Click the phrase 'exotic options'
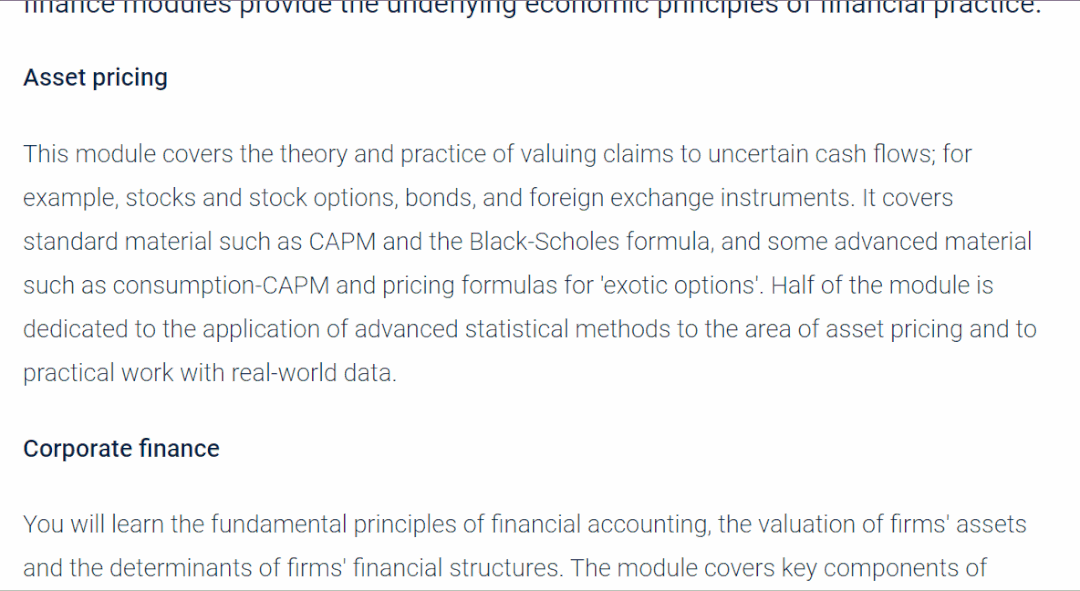The image size is (1080, 591). point(679,285)
